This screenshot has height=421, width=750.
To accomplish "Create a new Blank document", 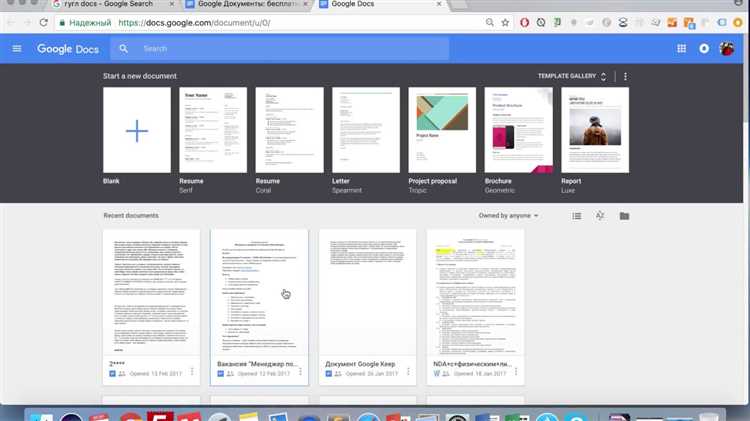I will (137, 130).
